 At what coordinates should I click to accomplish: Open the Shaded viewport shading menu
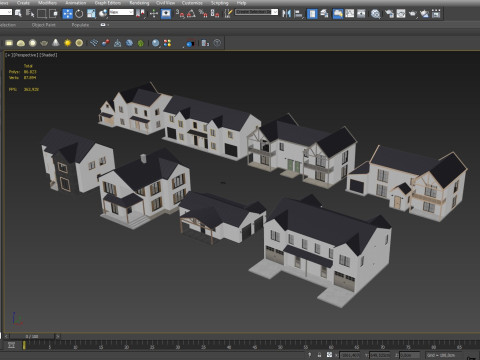point(49,55)
